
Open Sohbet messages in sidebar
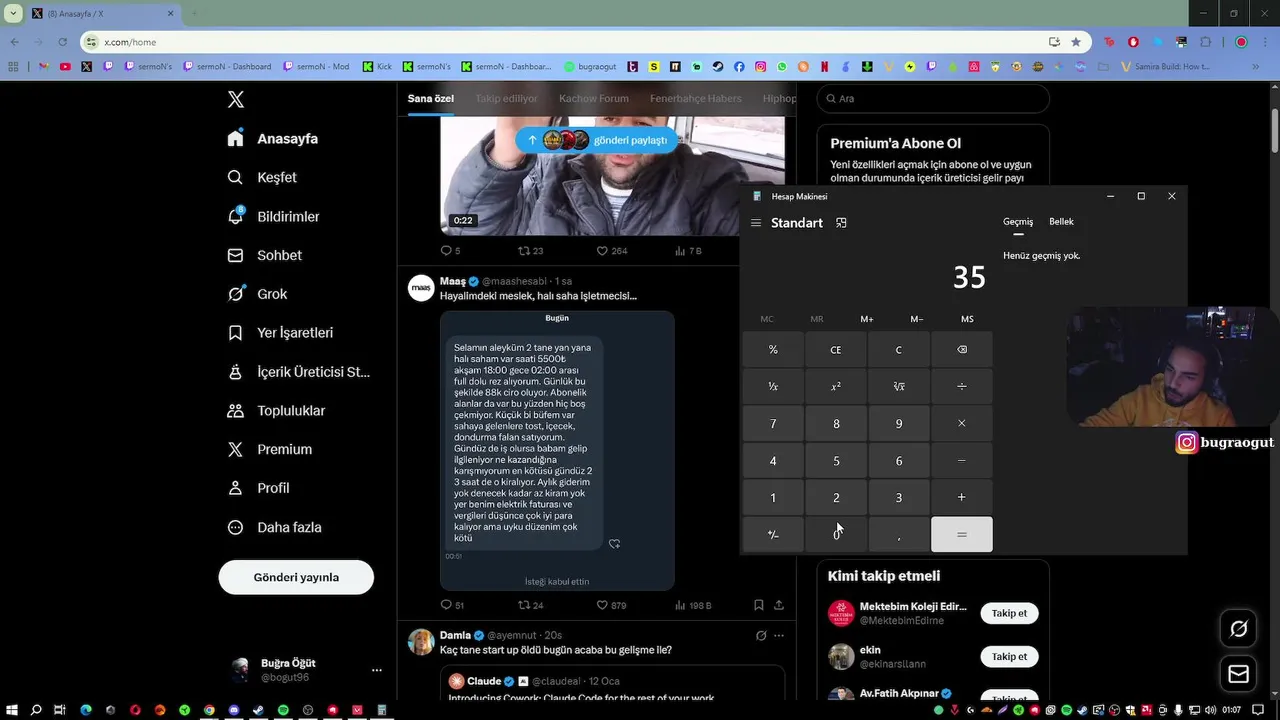pyautogui.click(x=265, y=255)
